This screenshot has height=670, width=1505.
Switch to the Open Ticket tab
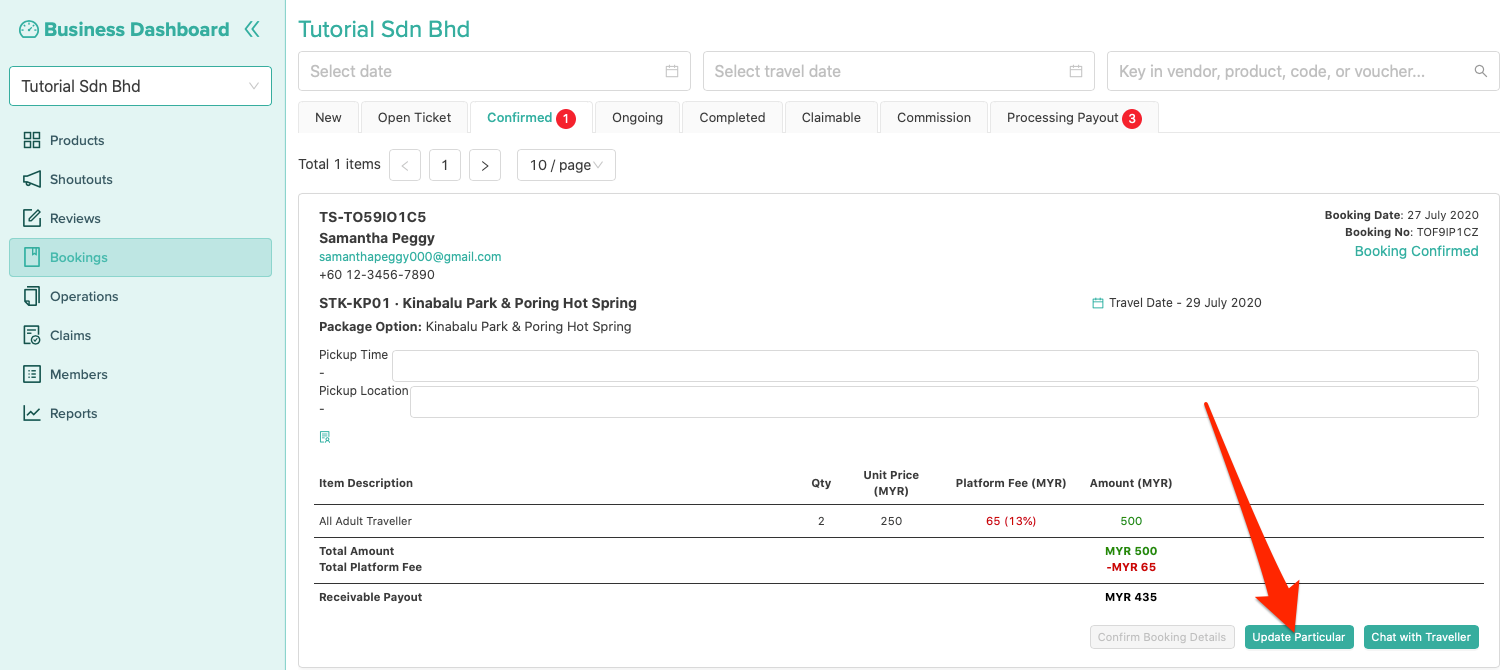[414, 117]
